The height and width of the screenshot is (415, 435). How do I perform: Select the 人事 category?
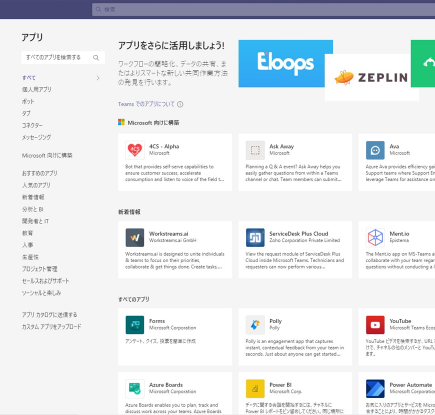28,245
